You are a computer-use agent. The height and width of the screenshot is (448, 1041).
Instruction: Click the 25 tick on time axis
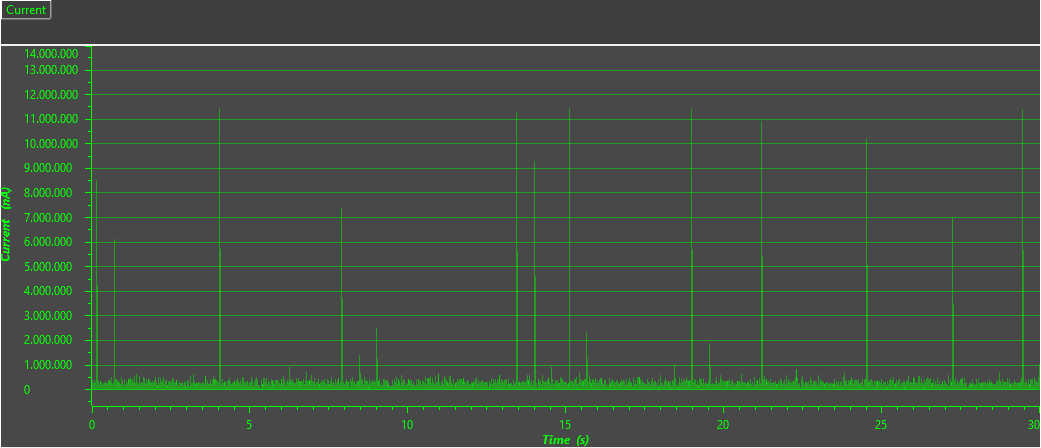click(881, 425)
